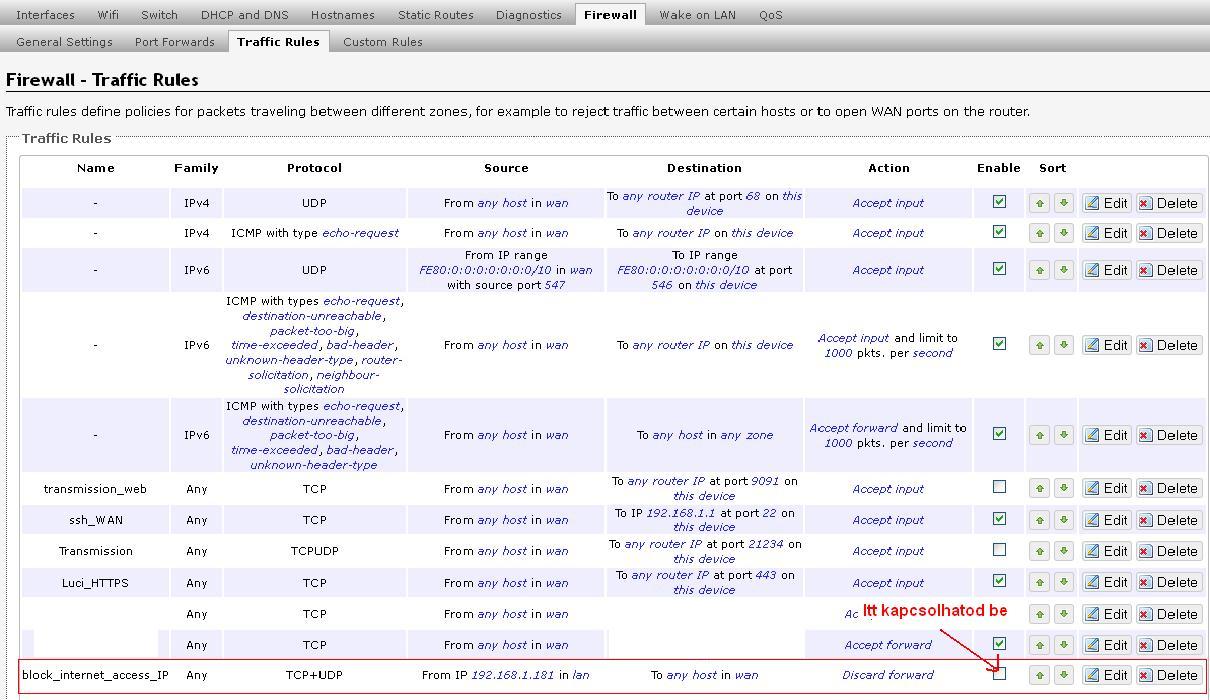1210x700 pixels.
Task: Move IPv6 ICMP Accept input rule up
Action: (x=1039, y=345)
